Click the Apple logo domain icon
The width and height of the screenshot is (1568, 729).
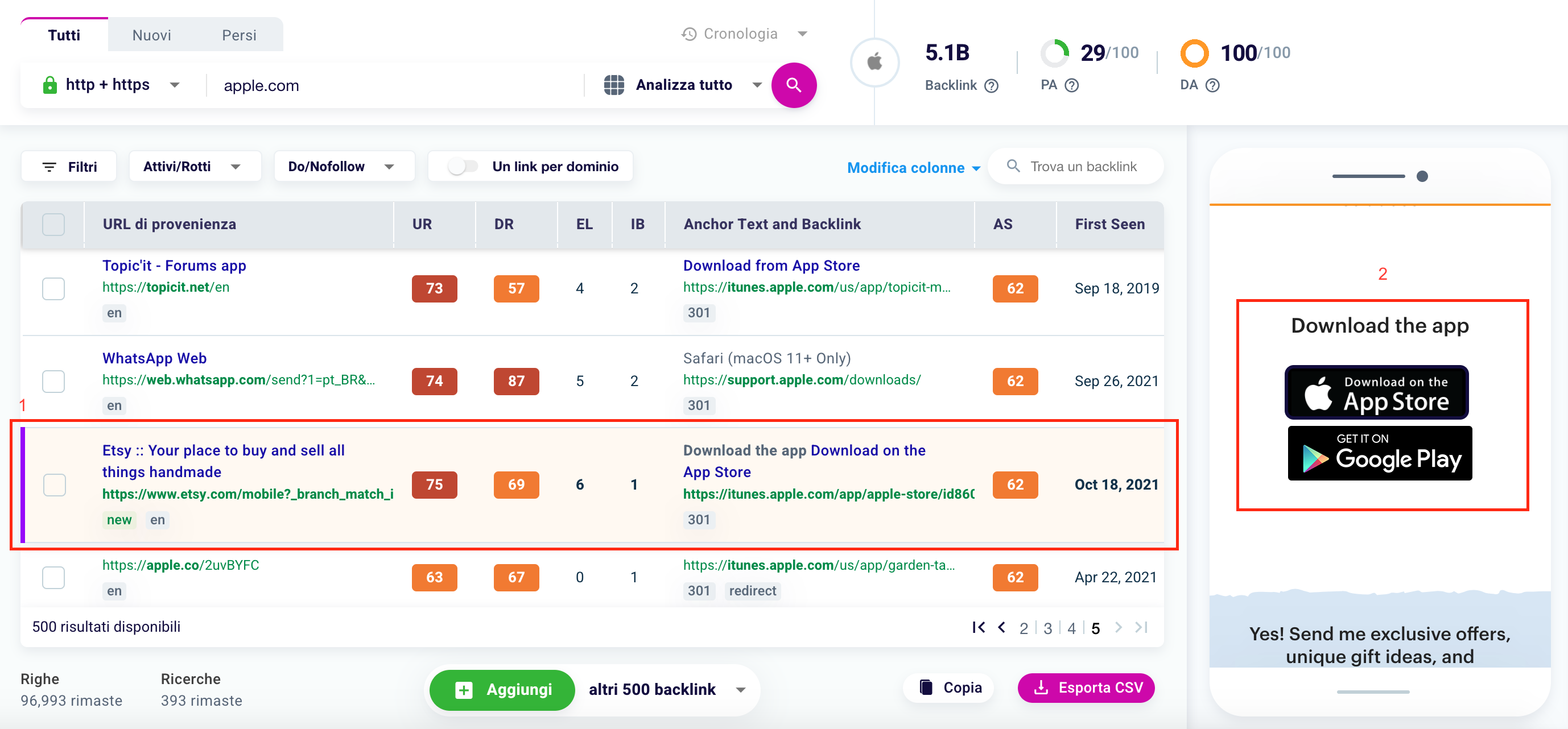pyautogui.click(x=874, y=62)
